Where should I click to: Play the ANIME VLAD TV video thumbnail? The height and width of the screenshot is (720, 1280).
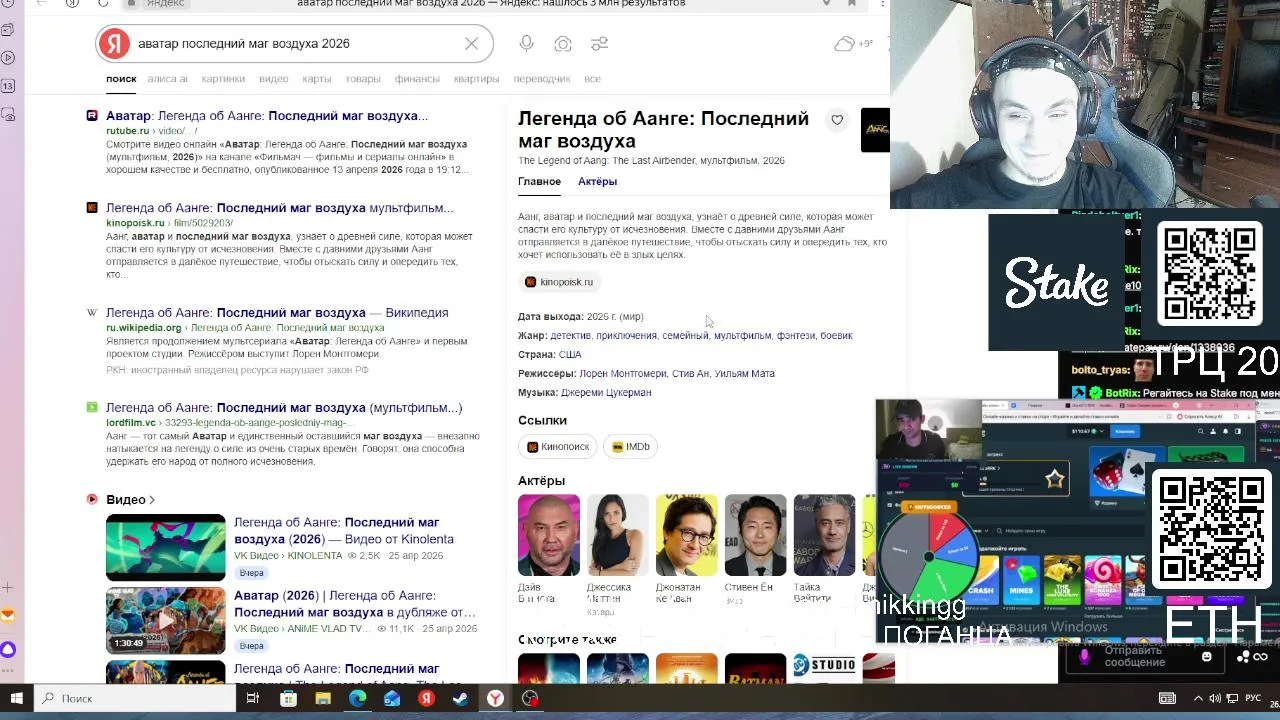click(x=166, y=621)
